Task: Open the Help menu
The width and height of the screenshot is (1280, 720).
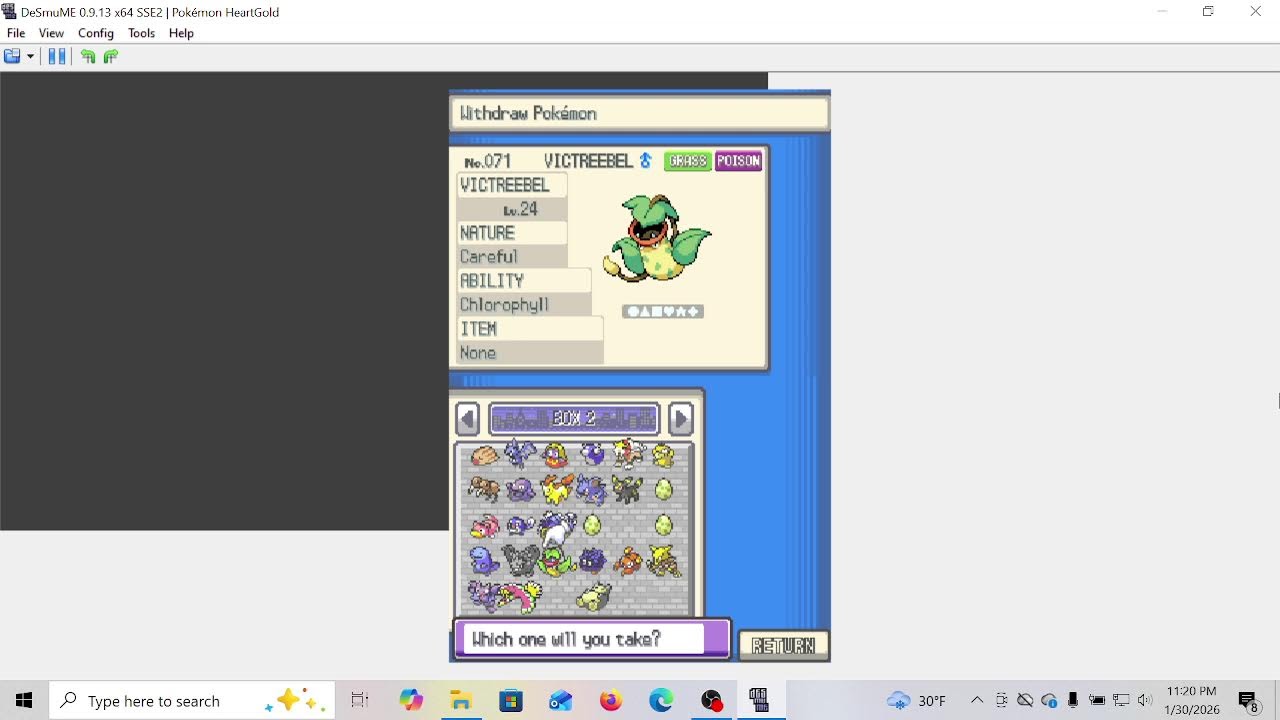Action: click(181, 33)
